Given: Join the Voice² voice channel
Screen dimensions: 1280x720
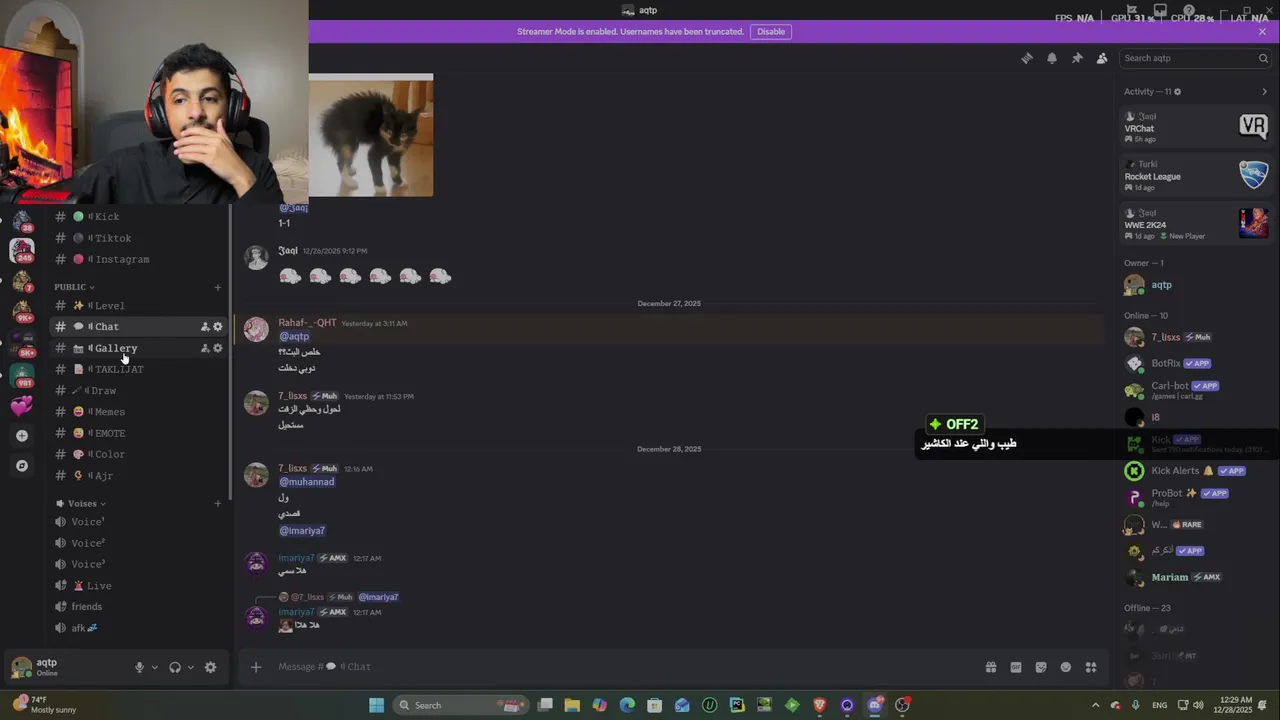Looking at the screenshot, I should 139,543.
